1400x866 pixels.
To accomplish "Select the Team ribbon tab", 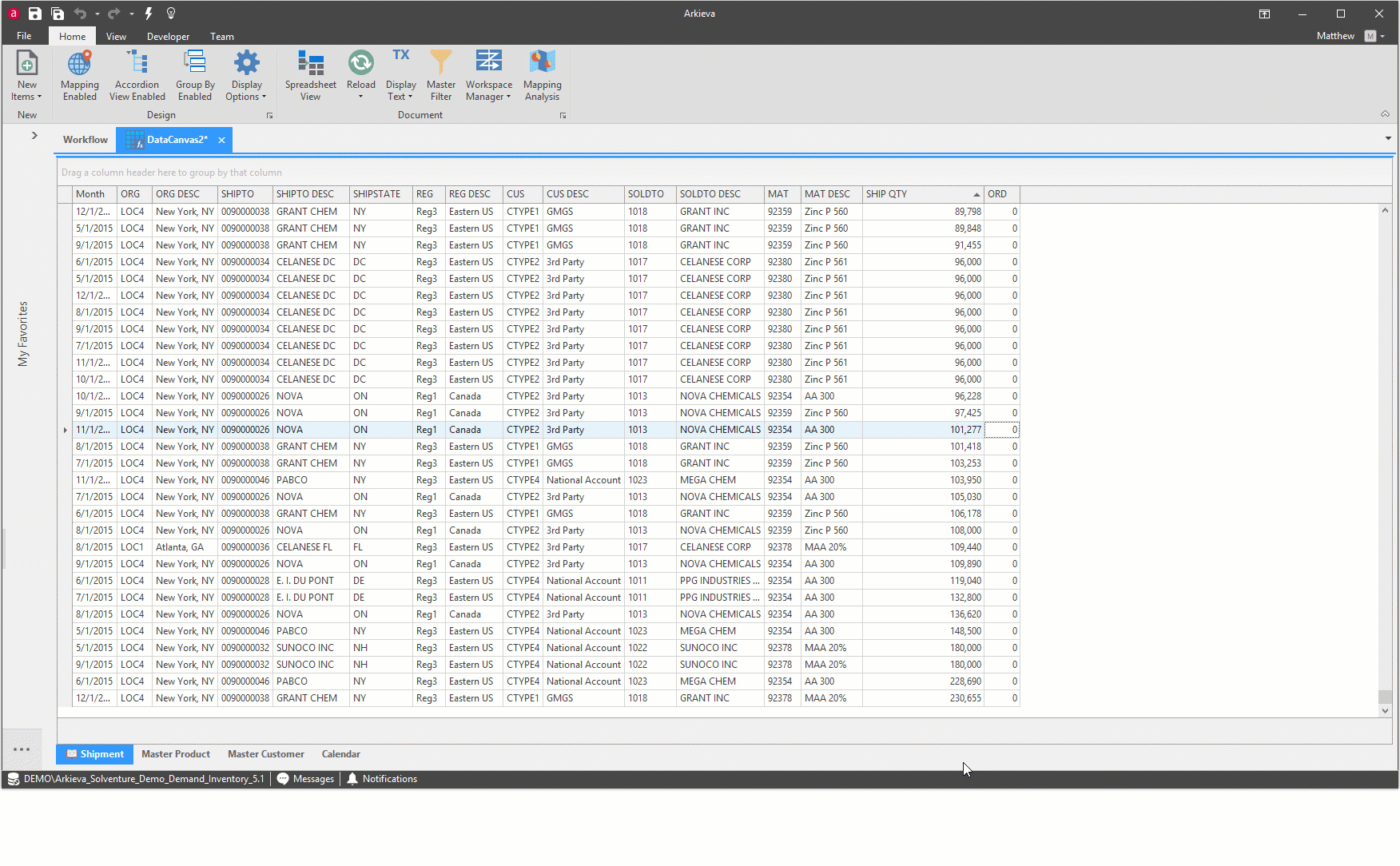I will coord(221,36).
